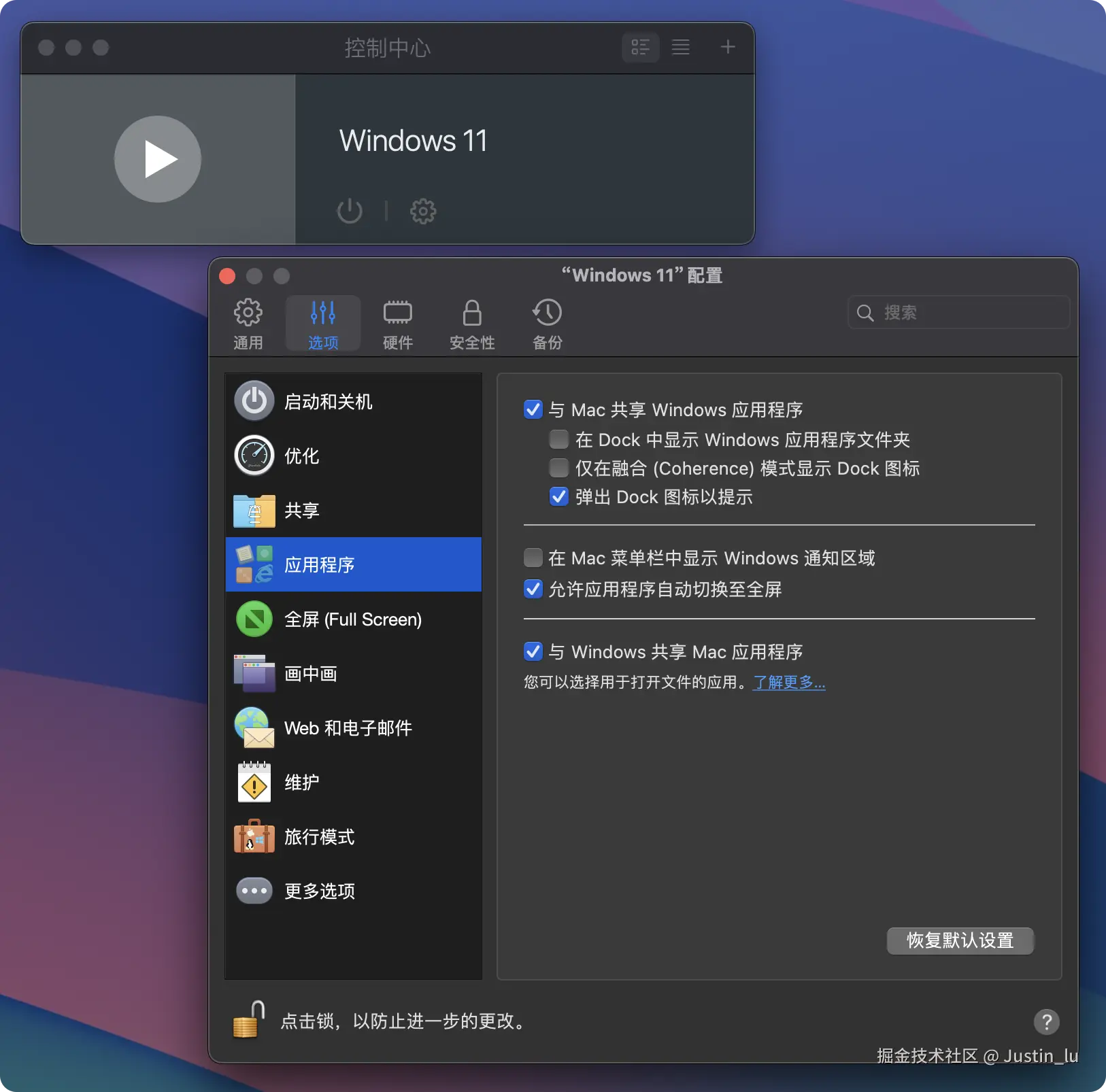Open the 共享 sharing pane

(x=354, y=510)
